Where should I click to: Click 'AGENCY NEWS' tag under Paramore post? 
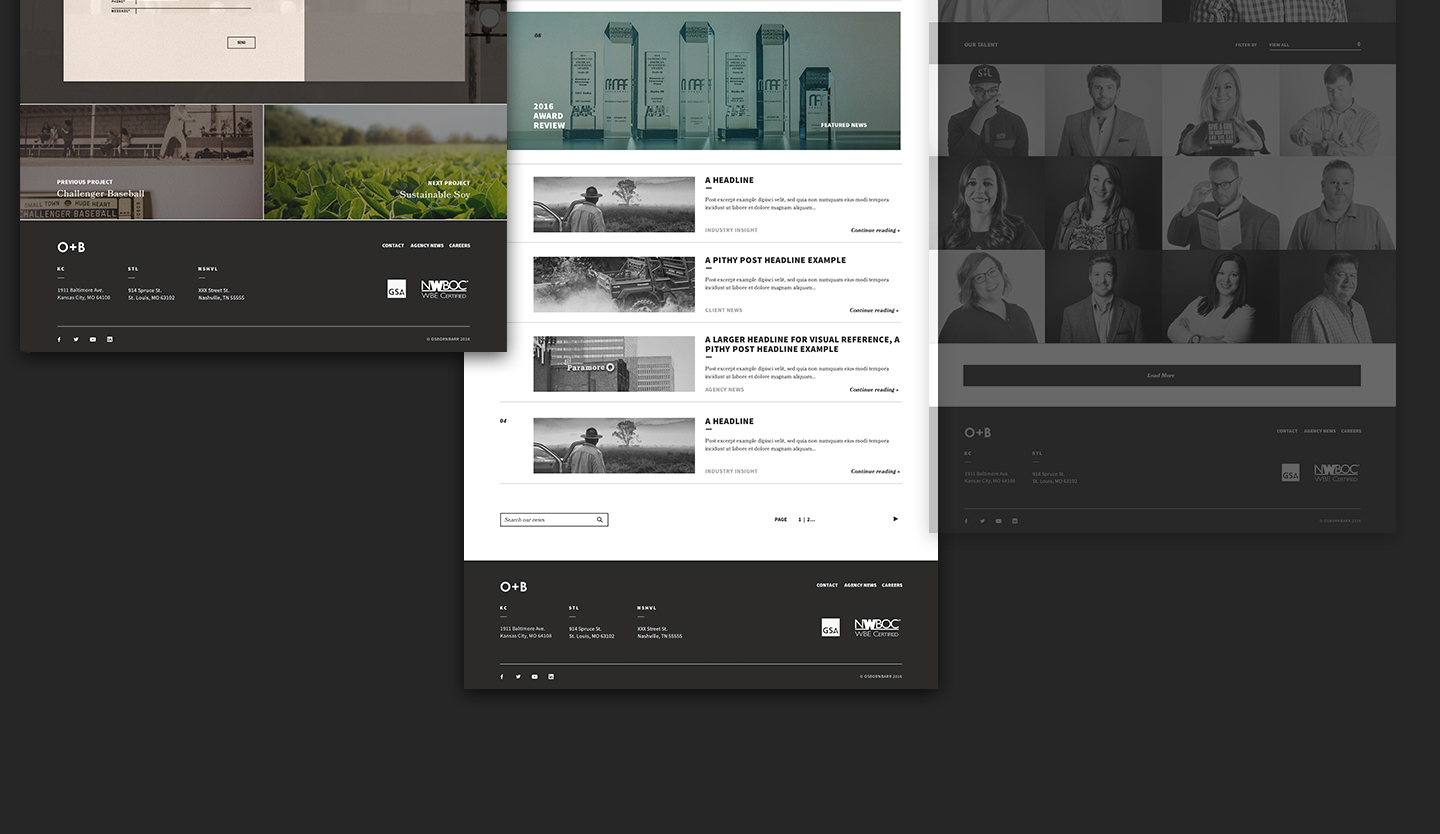[724, 390]
